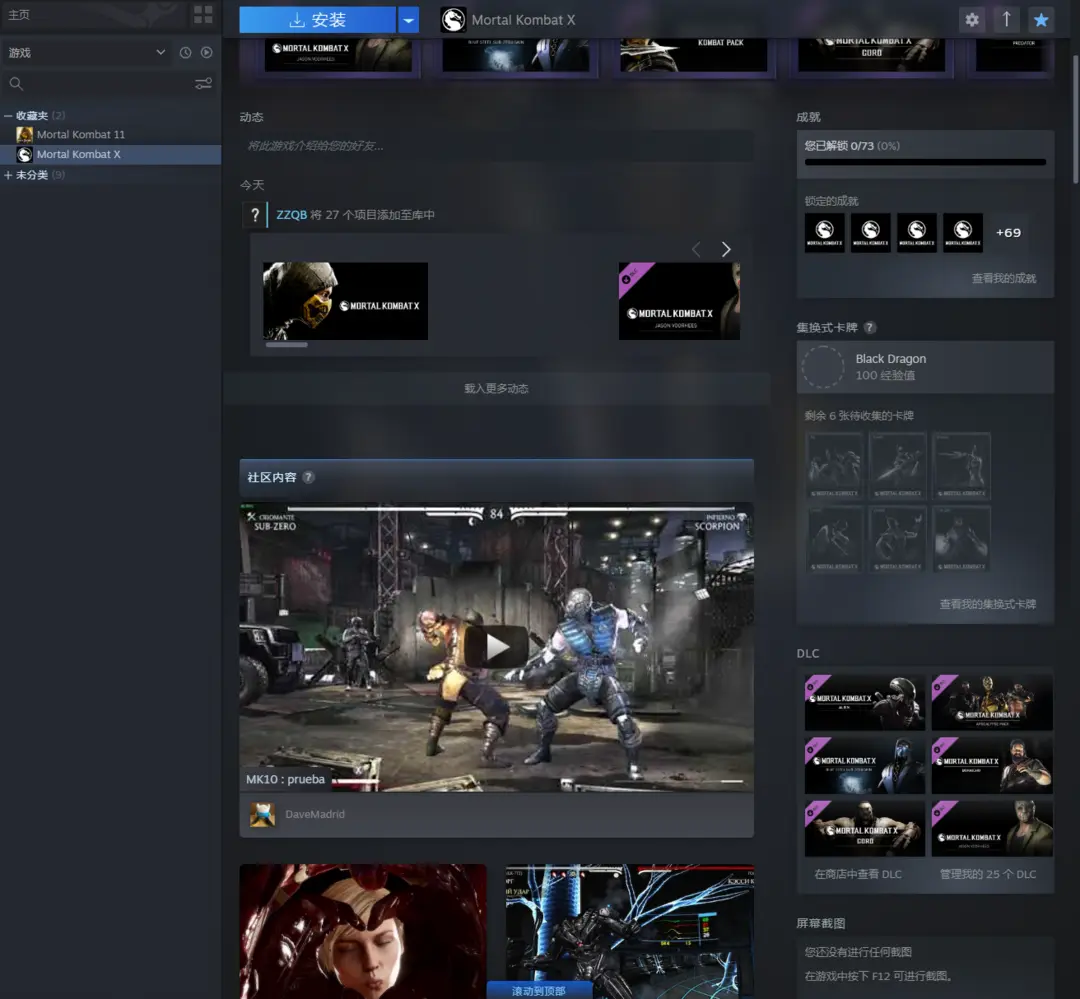Open the Alien DLC thumbnail in DLC panel
1080x999 pixels.
(864, 703)
